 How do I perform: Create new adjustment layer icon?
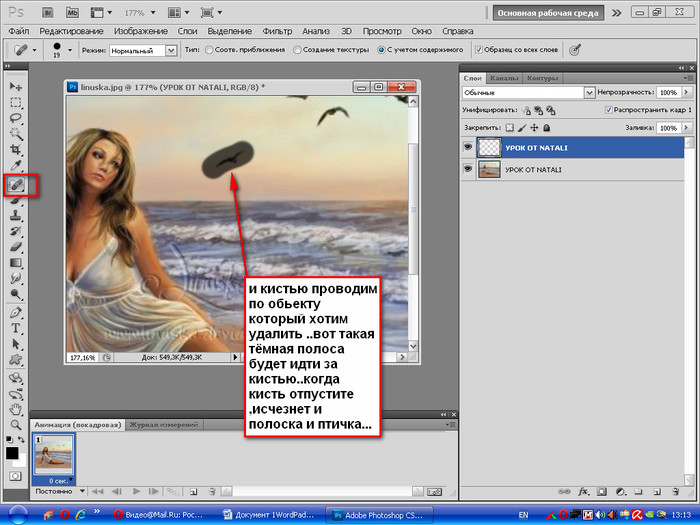coord(620,492)
